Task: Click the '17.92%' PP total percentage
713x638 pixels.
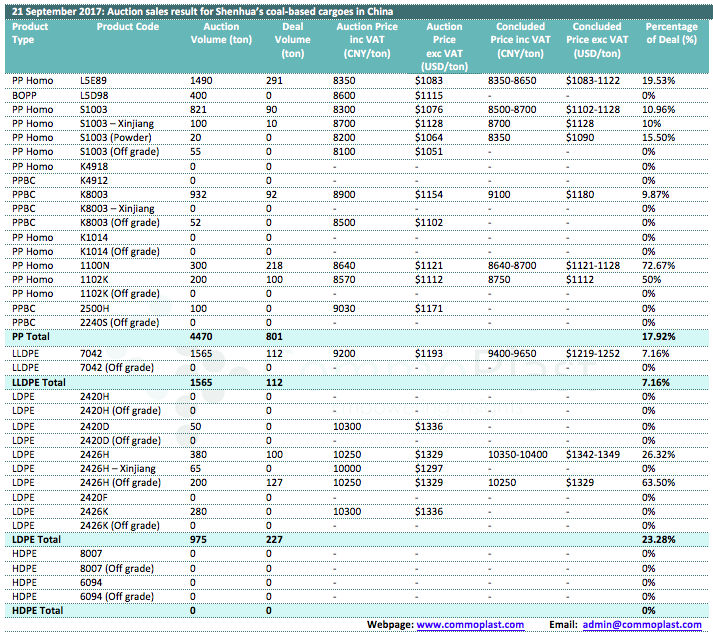Action: pyautogui.click(x=658, y=337)
